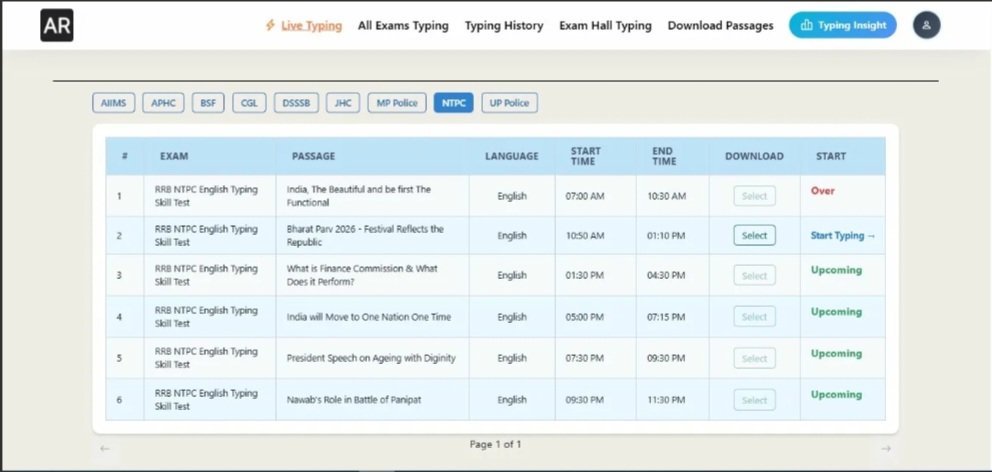This screenshot has width=992, height=472.
Task: Go to previous page arrow
Action: [x=105, y=449]
